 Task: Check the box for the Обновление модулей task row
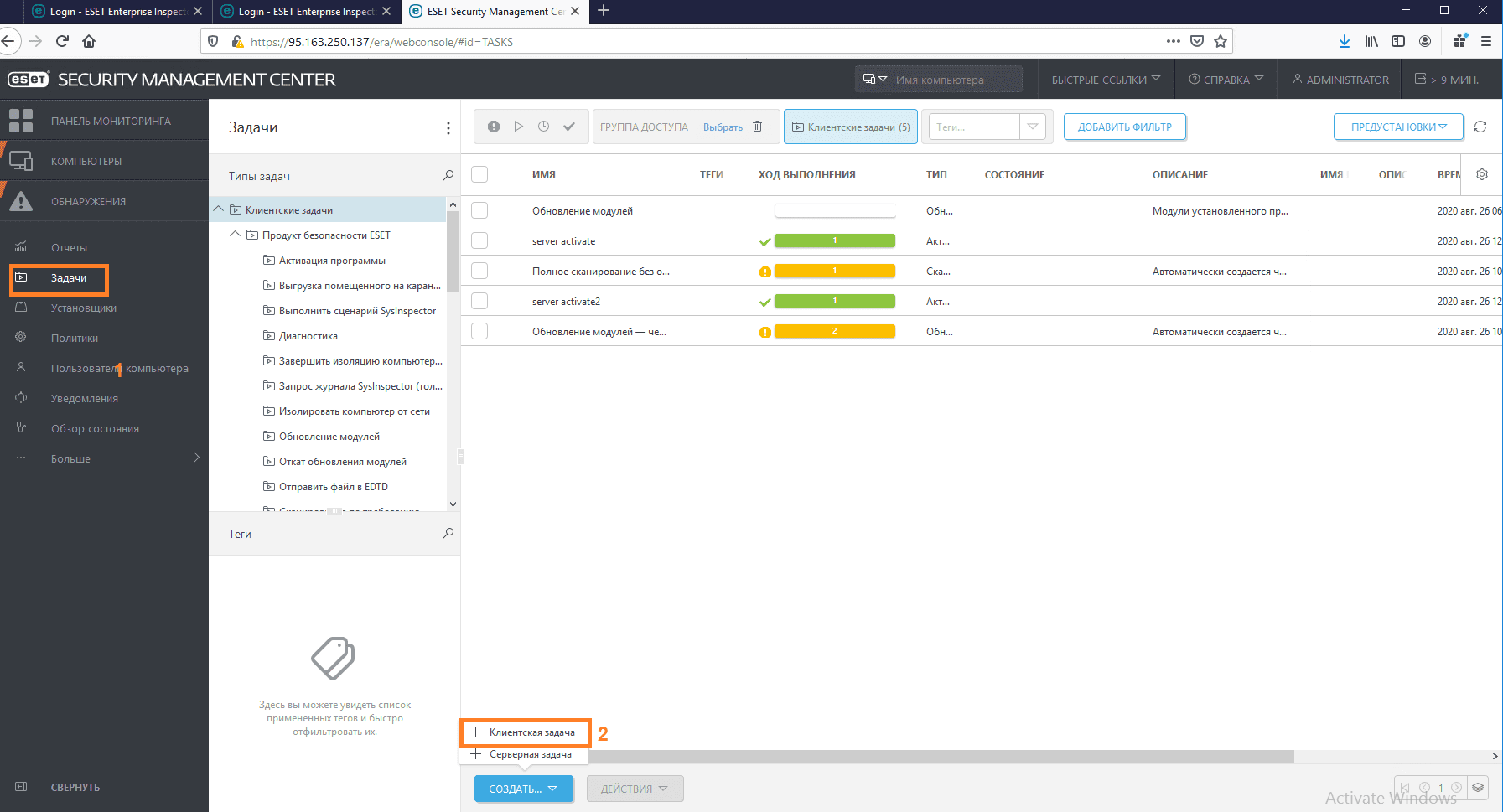click(x=479, y=210)
